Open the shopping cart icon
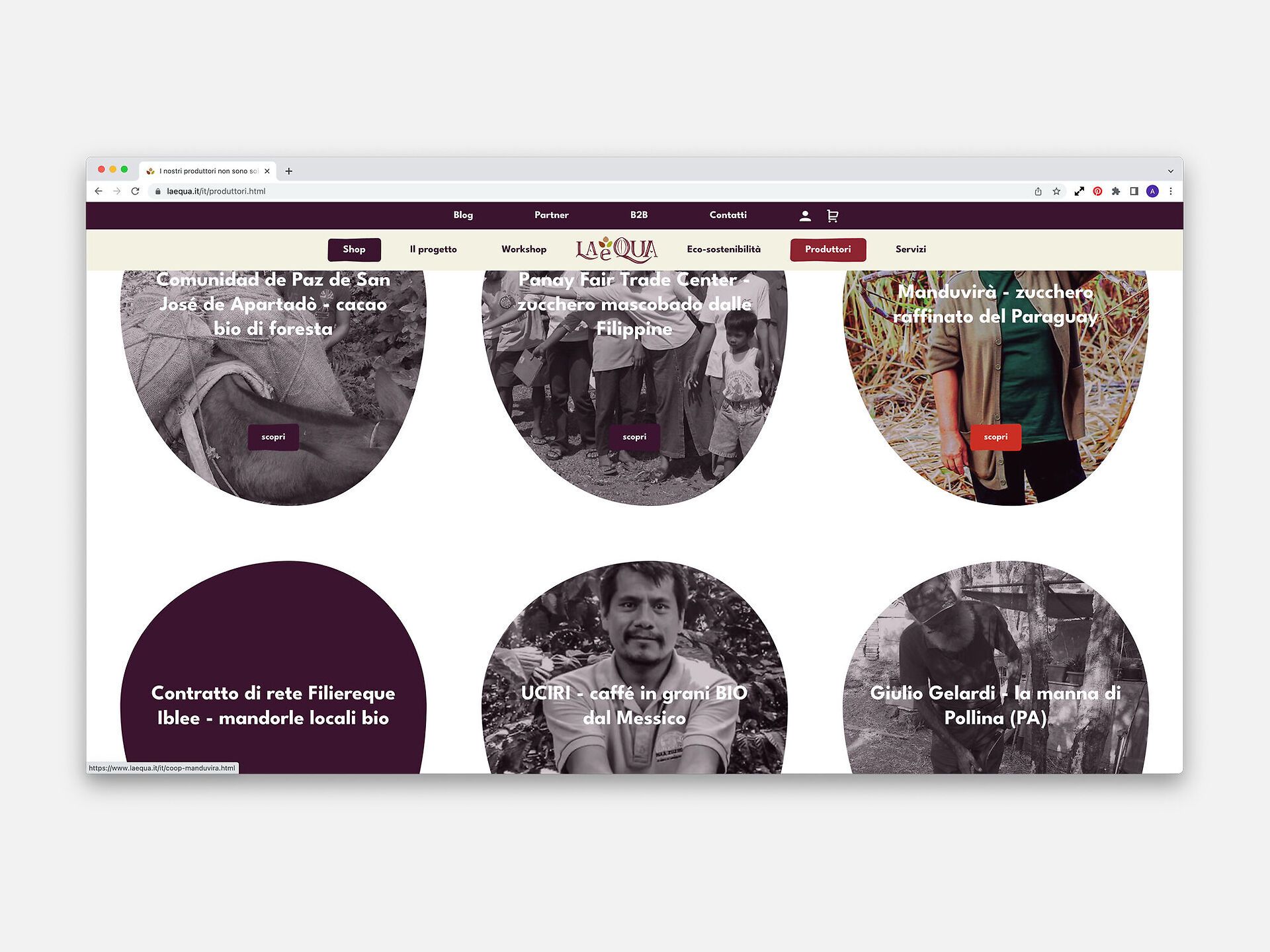This screenshot has height=952, width=1270. click(x=833, y=216)
